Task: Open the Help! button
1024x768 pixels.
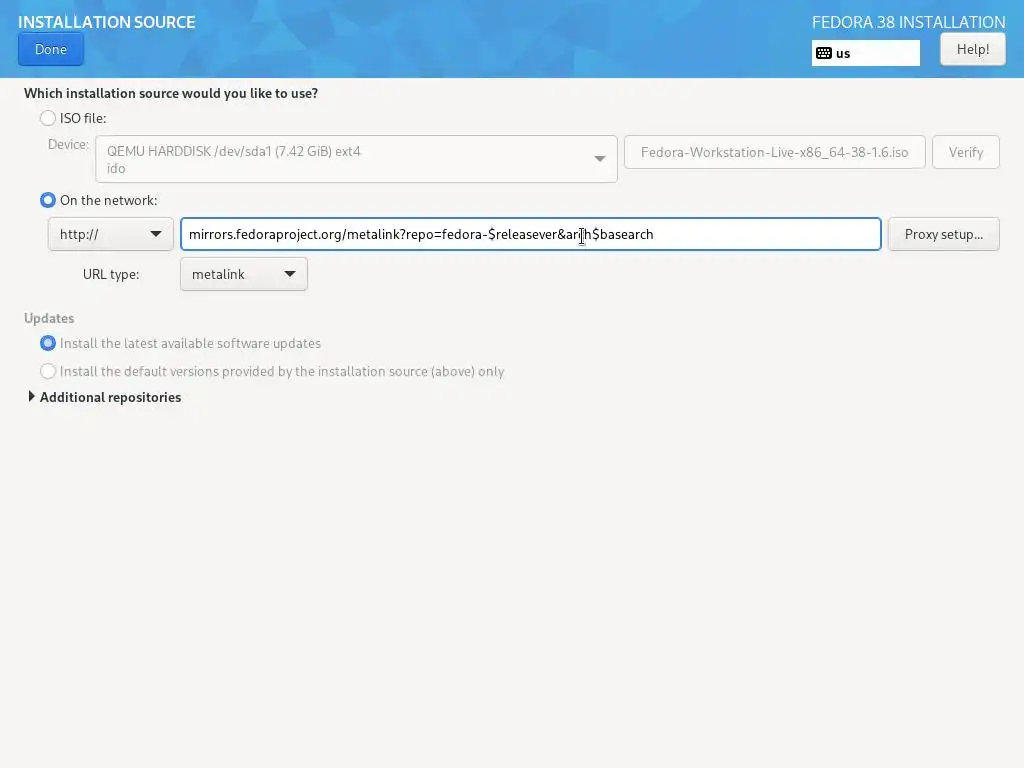Action: pyautogui.click(x=972, y=50)
